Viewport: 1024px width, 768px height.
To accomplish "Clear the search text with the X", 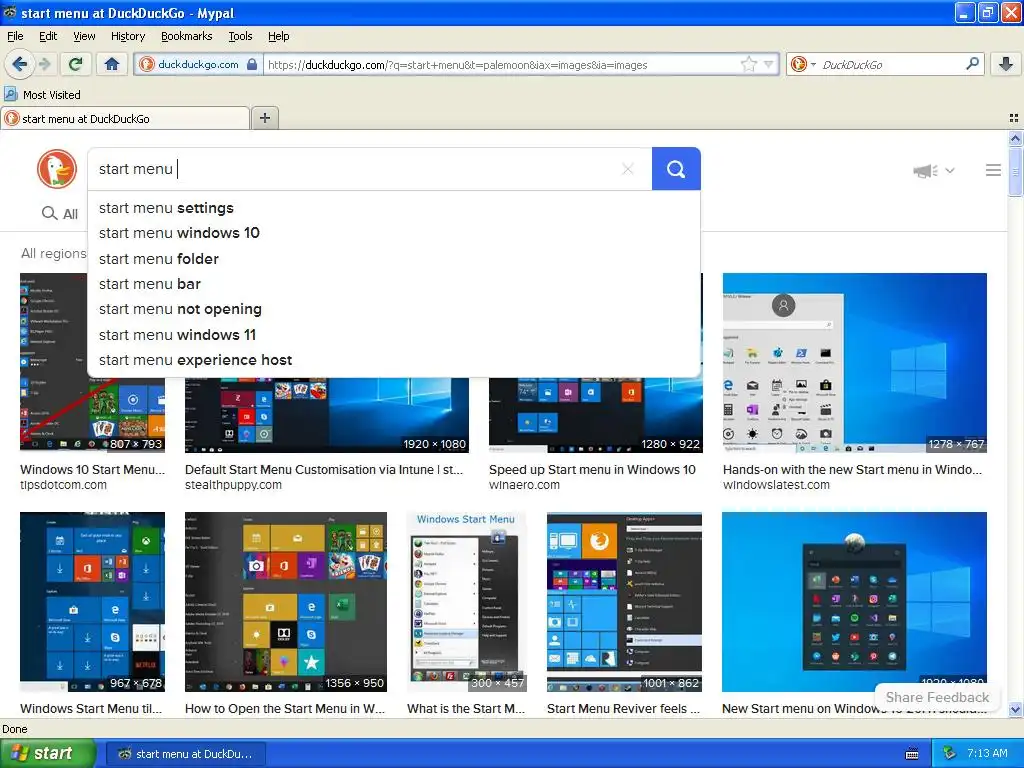I will click(x=628, y=169).
